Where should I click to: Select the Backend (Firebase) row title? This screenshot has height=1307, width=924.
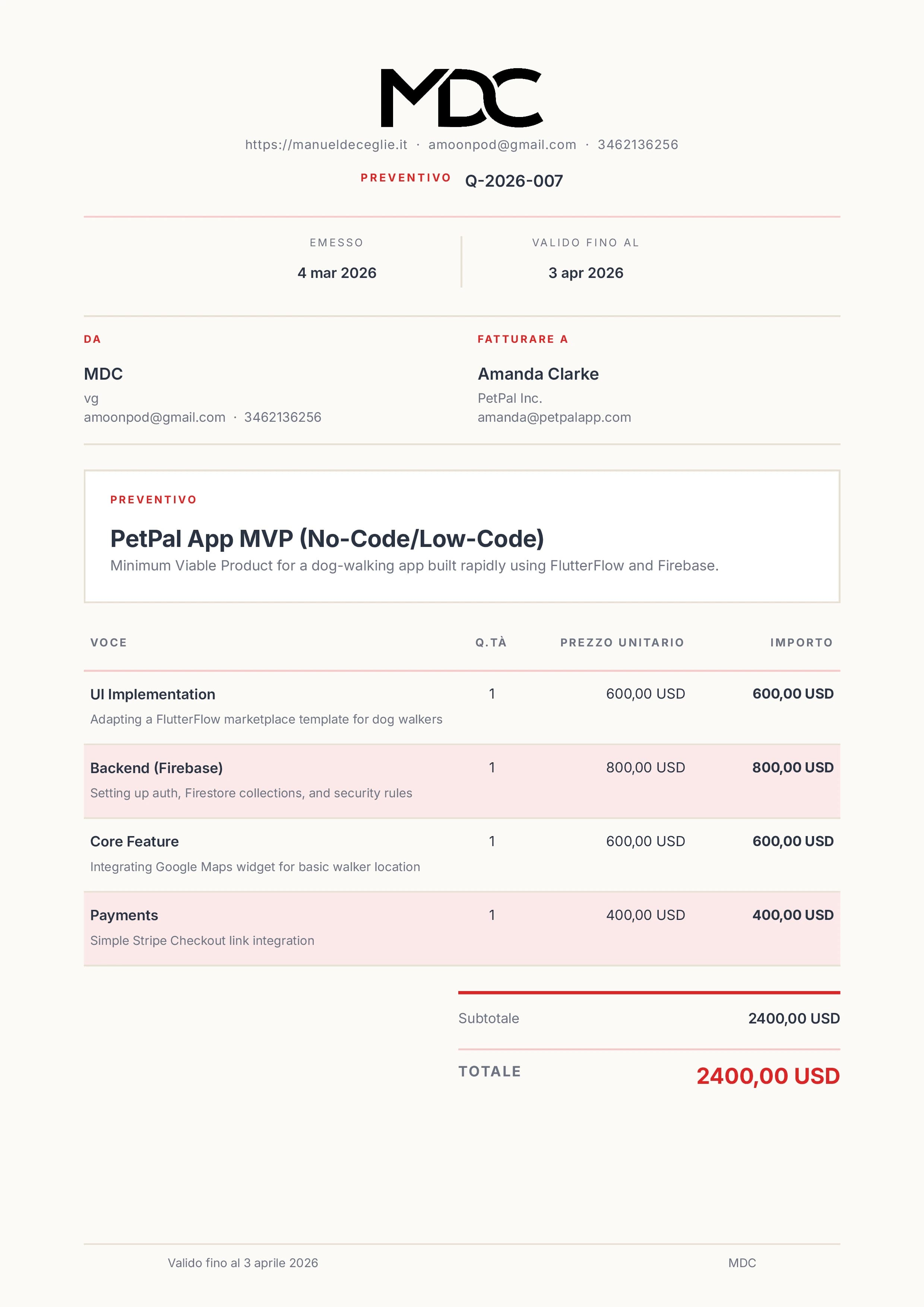(156, 768)
